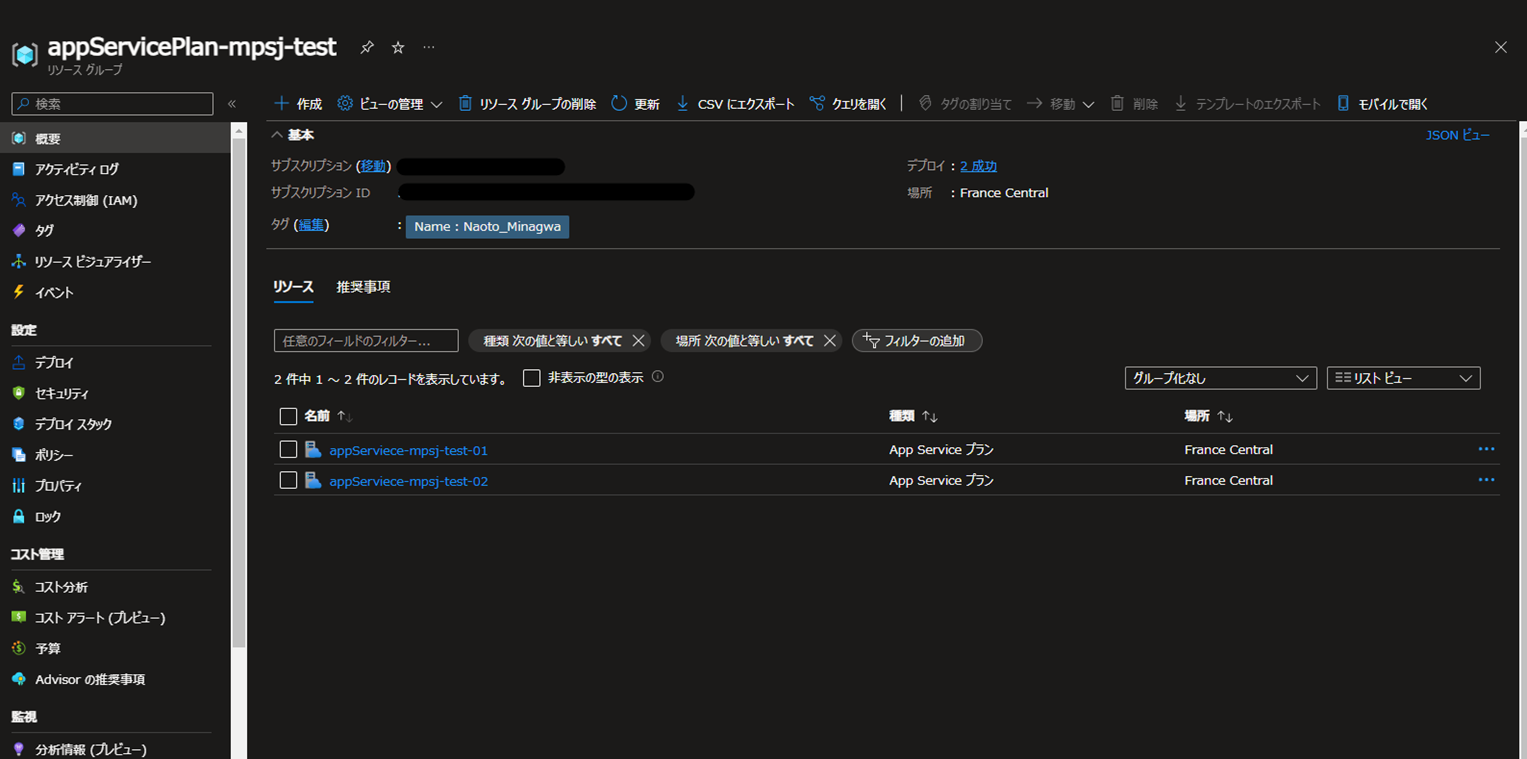The image size is (1527, 759).
Task: Click the ロック padlock icon
Action: tap(18, 517)
